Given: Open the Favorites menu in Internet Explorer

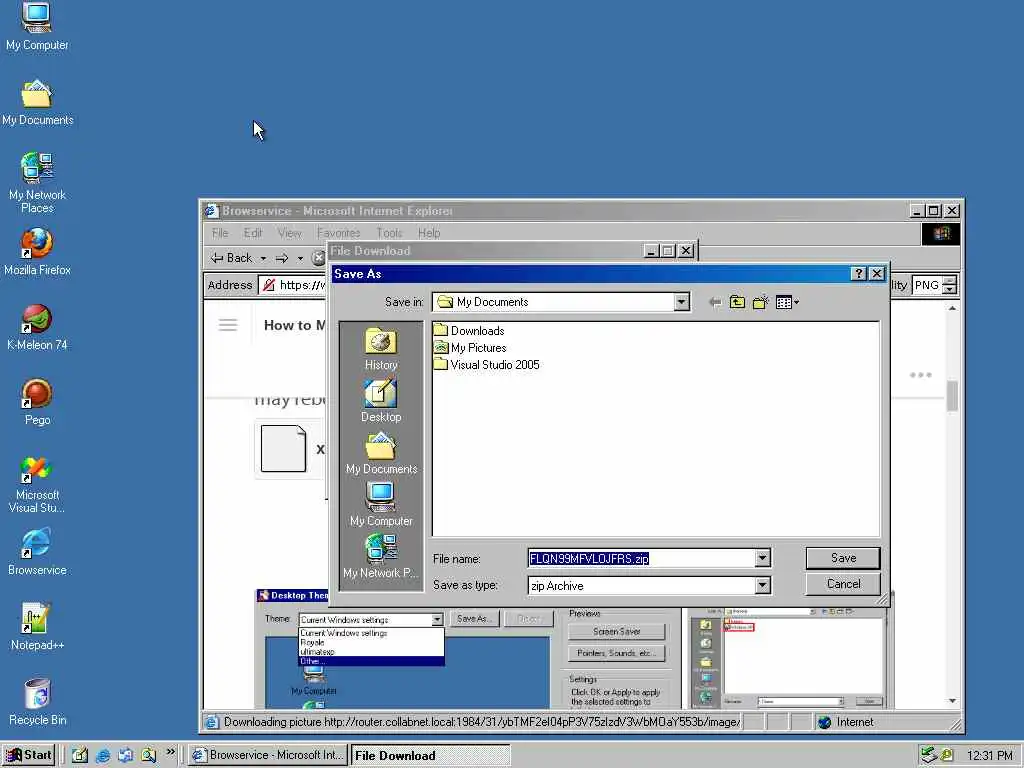Looking at the screenshot, I should (338, 233).
